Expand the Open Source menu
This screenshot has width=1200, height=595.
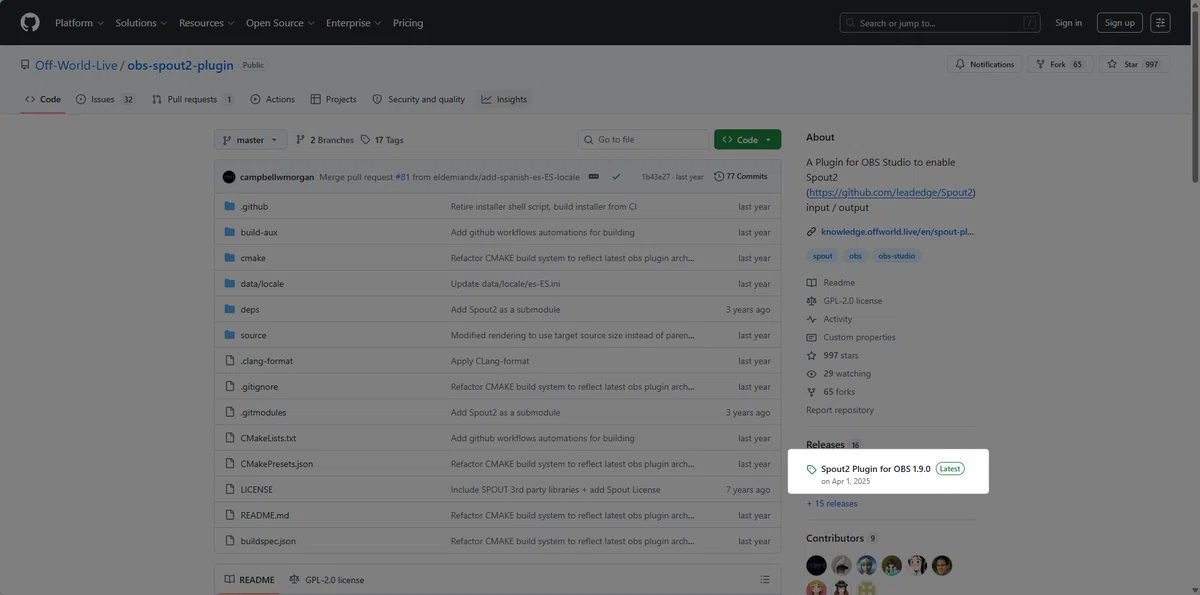280,23
